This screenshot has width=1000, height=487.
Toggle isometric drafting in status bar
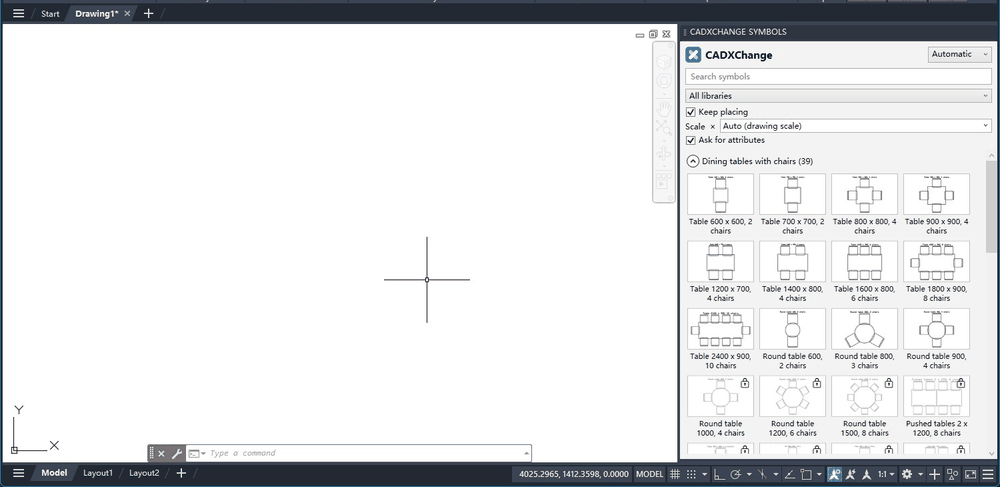[x=762, y=474]
